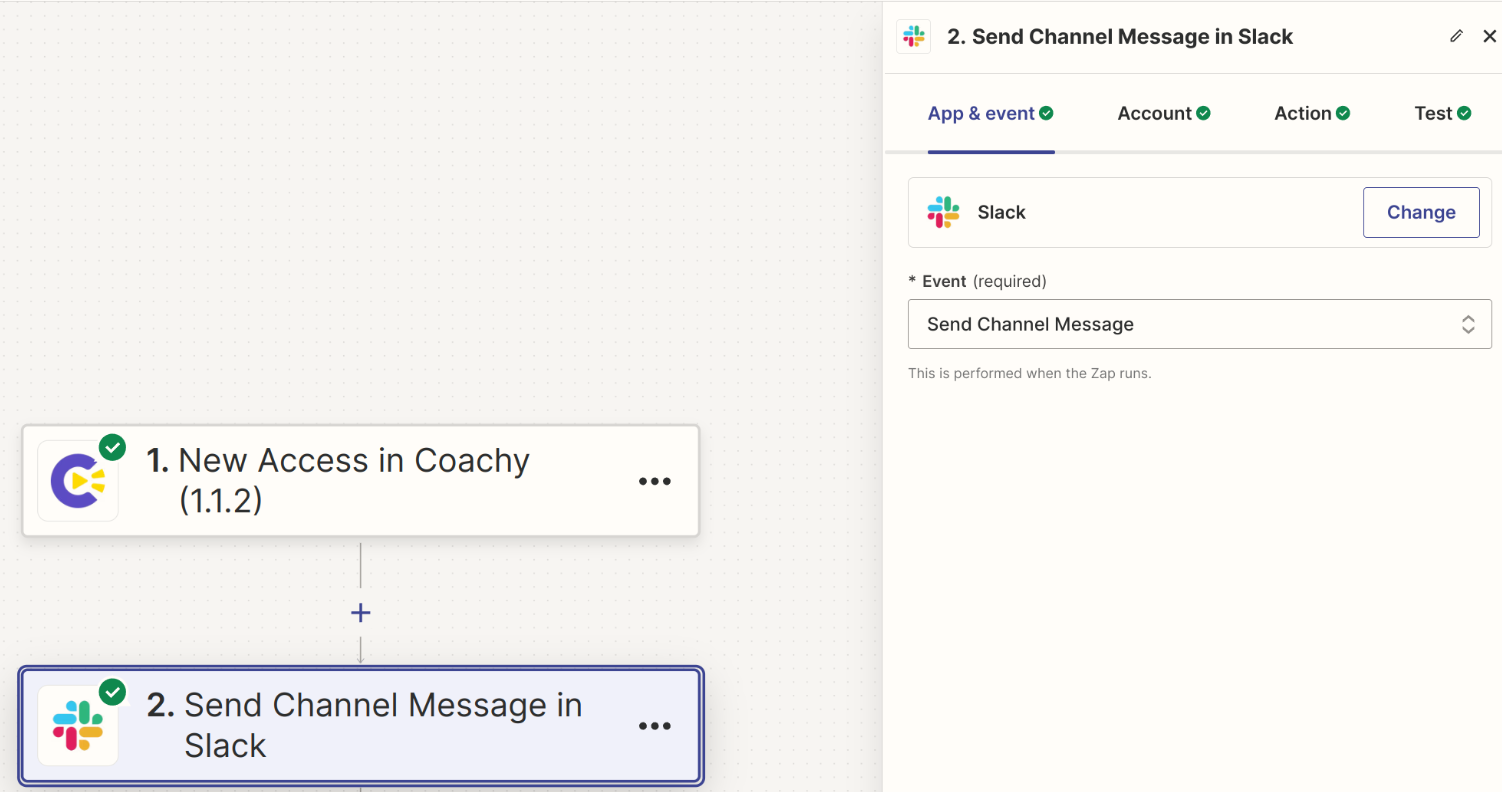Screen dimensions: 1502x792
Task: Click the Change app button
Action: 1421,212
